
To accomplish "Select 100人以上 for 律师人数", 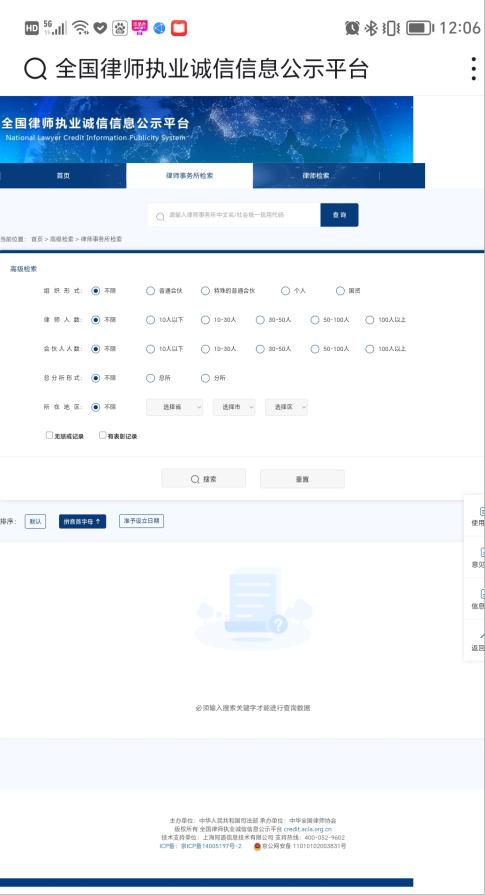I will (370, 320).
